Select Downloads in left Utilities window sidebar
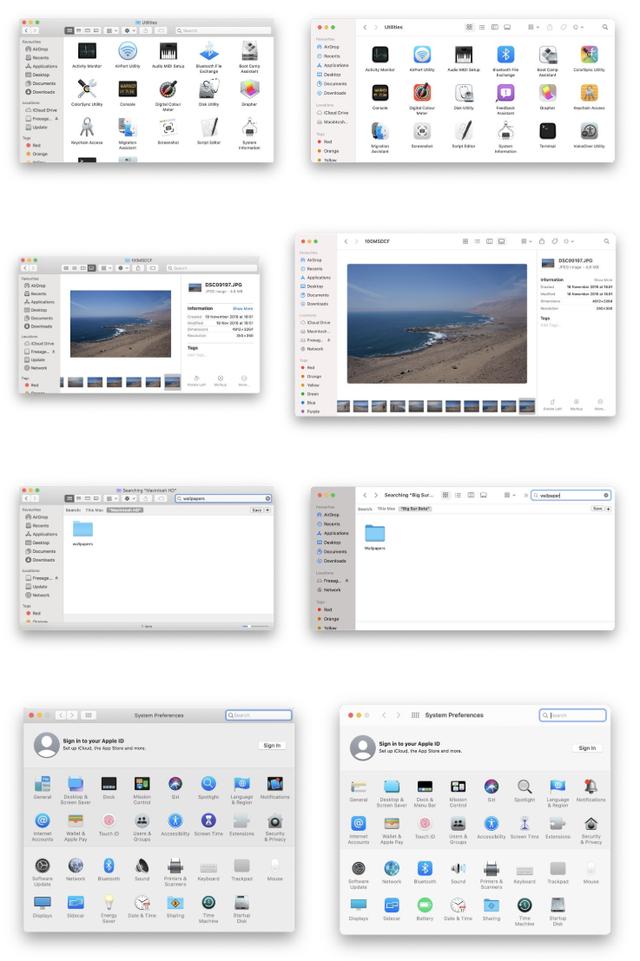Viewport: 640px width, 961px height. point(43,92)
